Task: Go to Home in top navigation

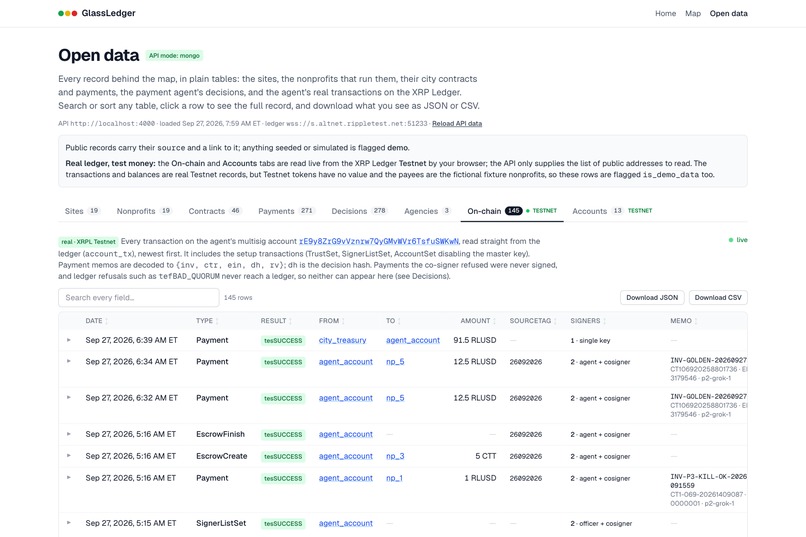Action: coord(665,13)
